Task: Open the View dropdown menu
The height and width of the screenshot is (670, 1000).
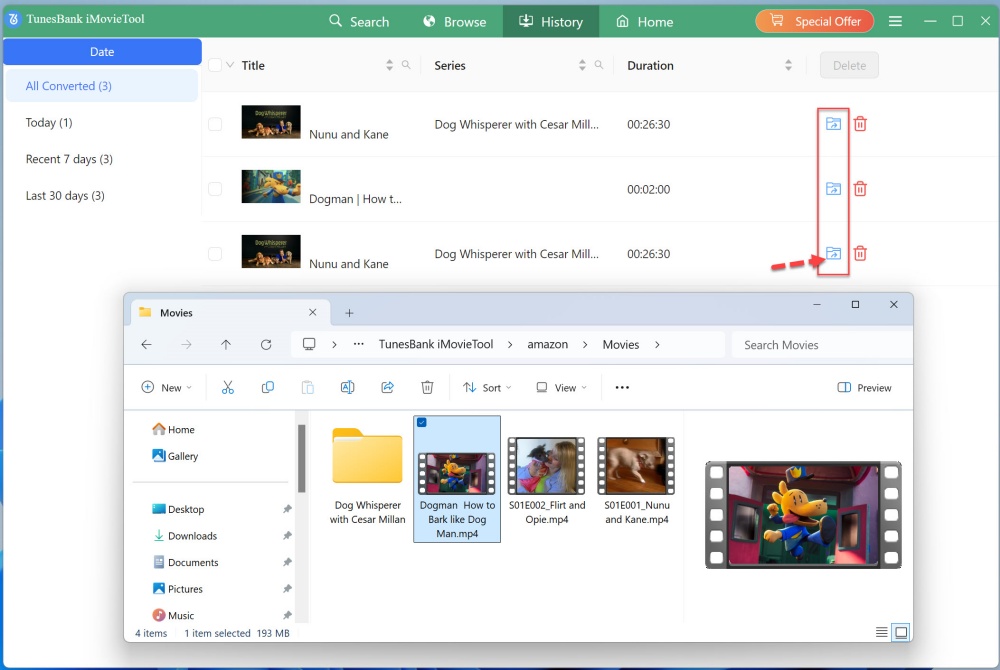Action: click(x=561, y=388)
